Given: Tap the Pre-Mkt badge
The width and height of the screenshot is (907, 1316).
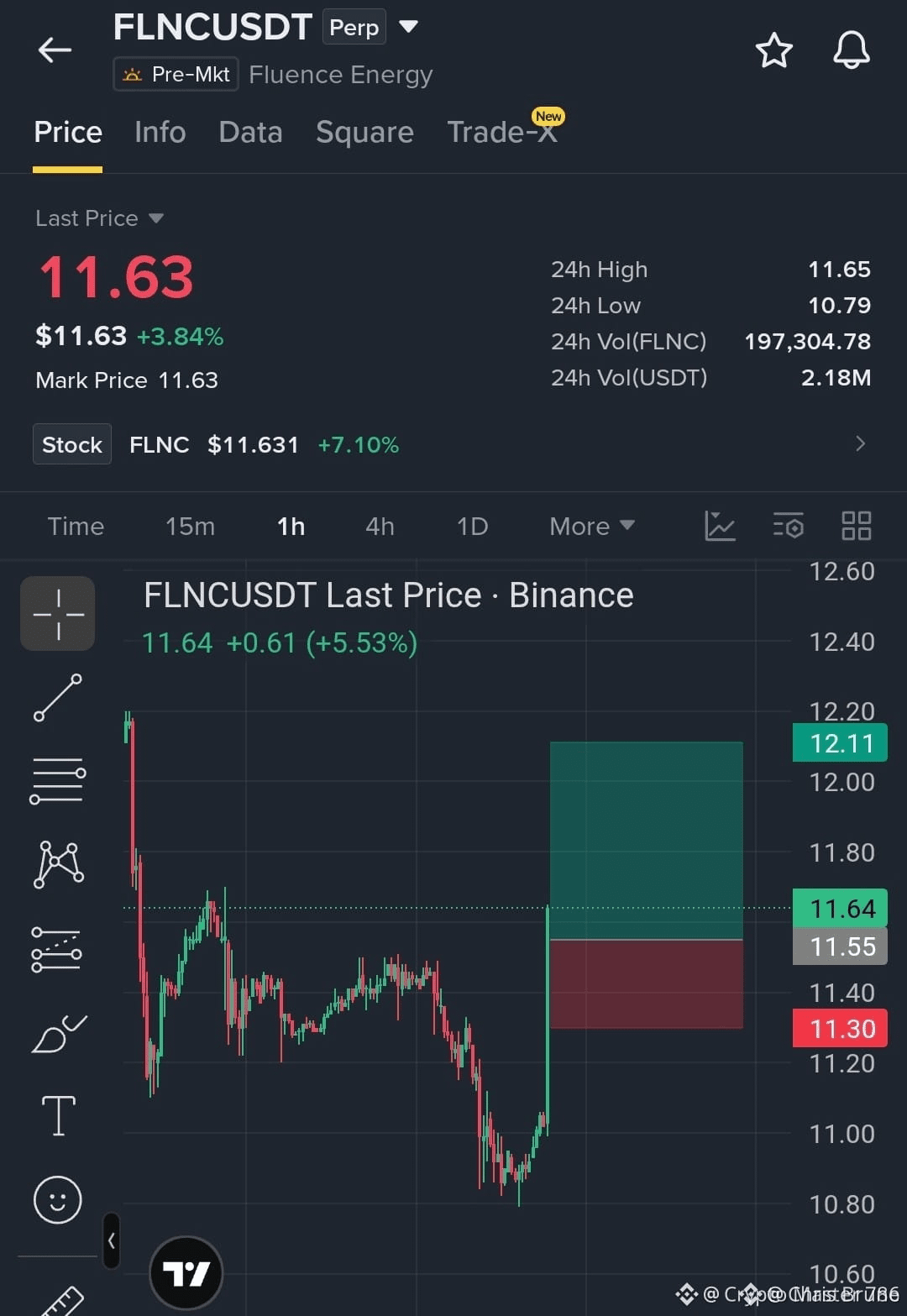Looking at the screenshot, I should coord(176,74).
